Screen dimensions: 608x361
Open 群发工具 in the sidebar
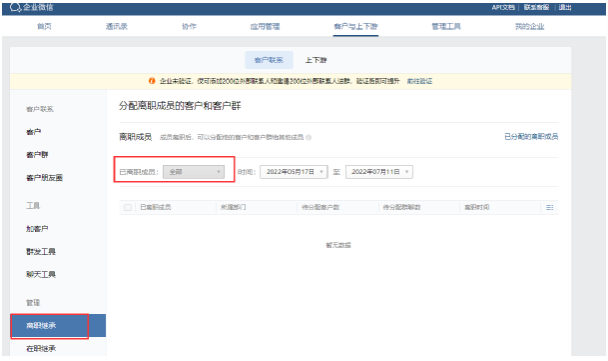click(x=41, y=252)
